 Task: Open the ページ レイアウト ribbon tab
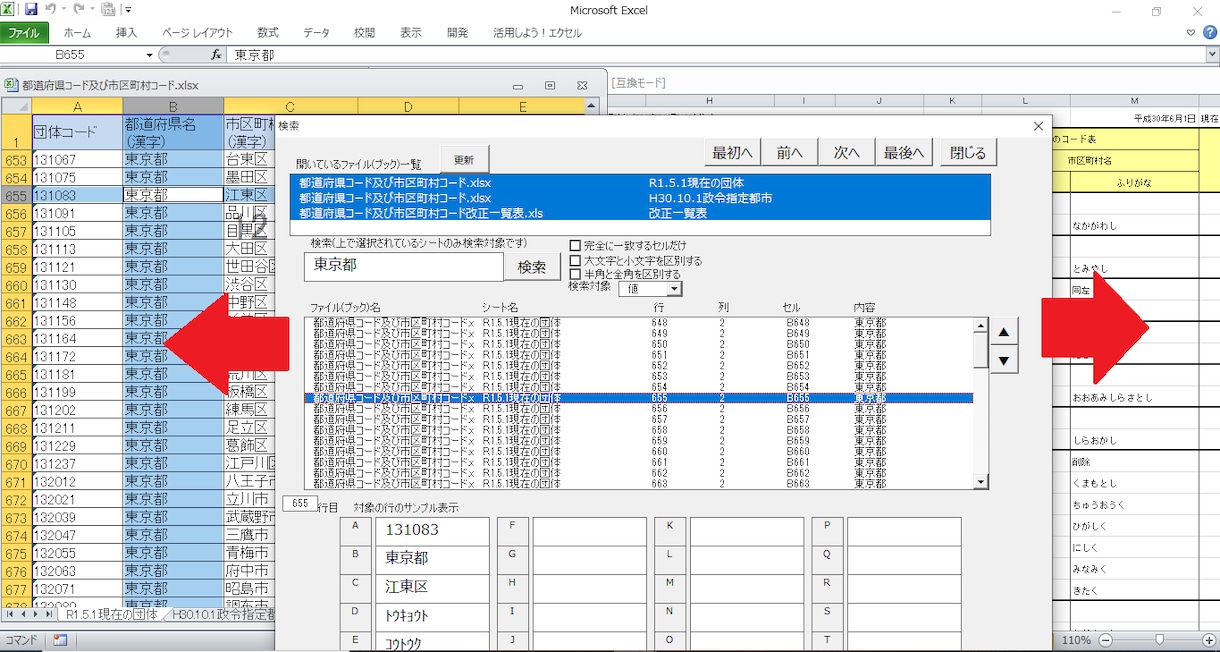tap(197, 33)
